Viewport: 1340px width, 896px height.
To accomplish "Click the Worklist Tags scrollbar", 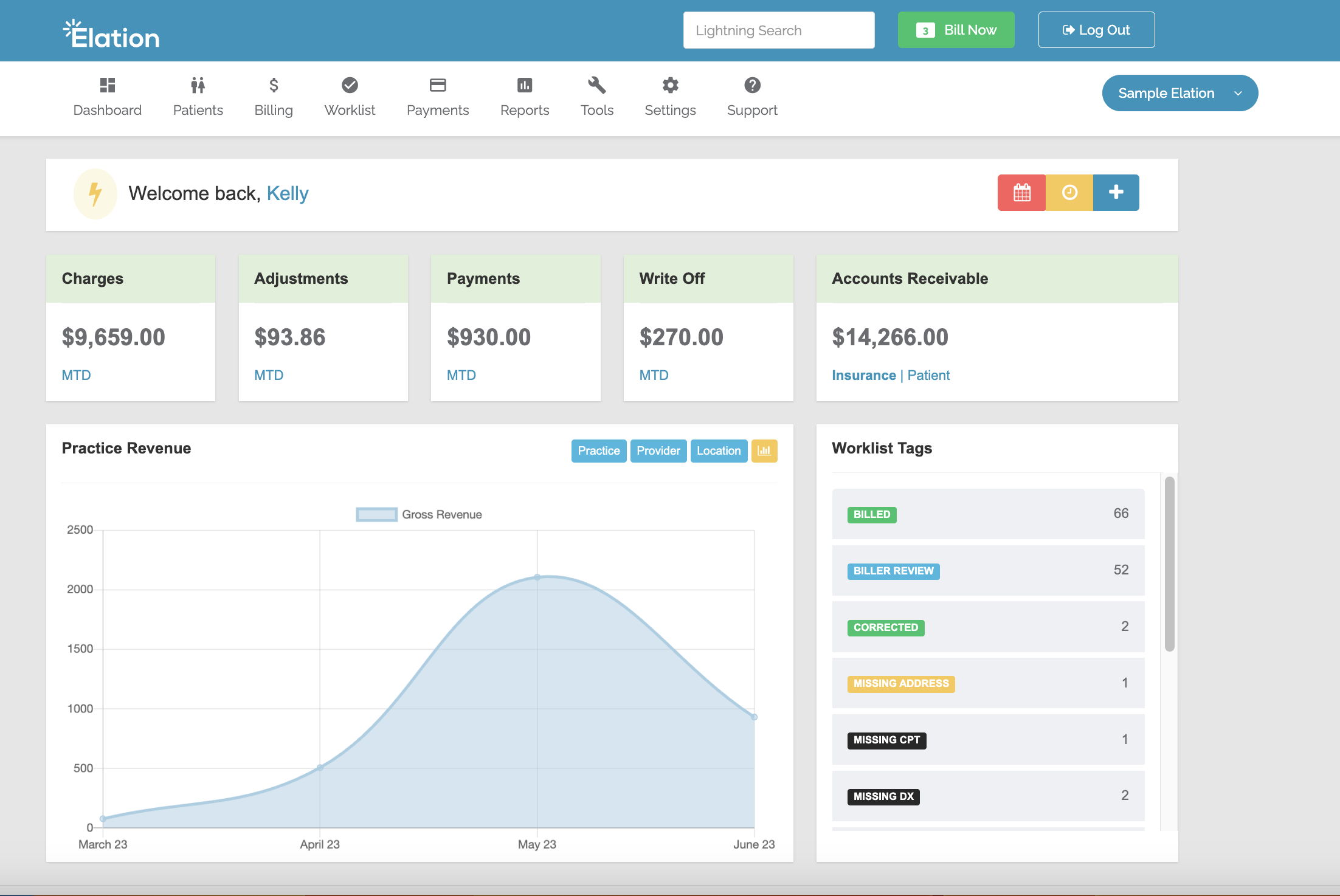I will 1169,563.
